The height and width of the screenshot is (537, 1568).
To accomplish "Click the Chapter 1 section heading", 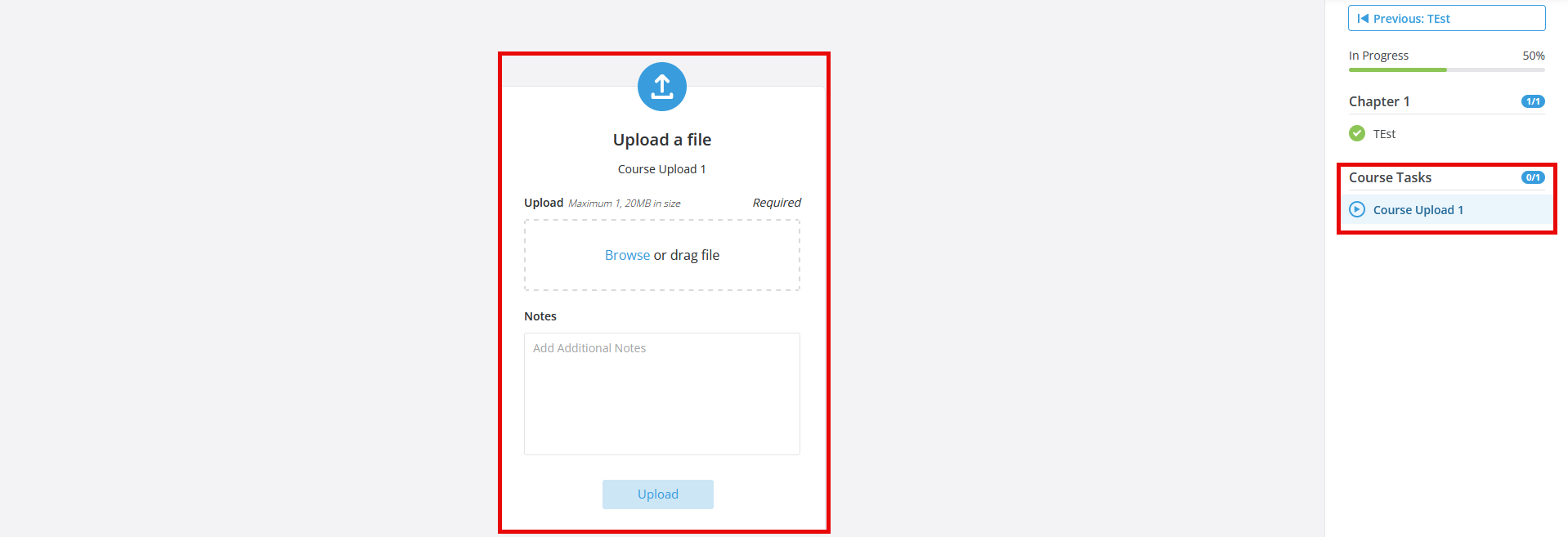I will [x=1379, y=101].
